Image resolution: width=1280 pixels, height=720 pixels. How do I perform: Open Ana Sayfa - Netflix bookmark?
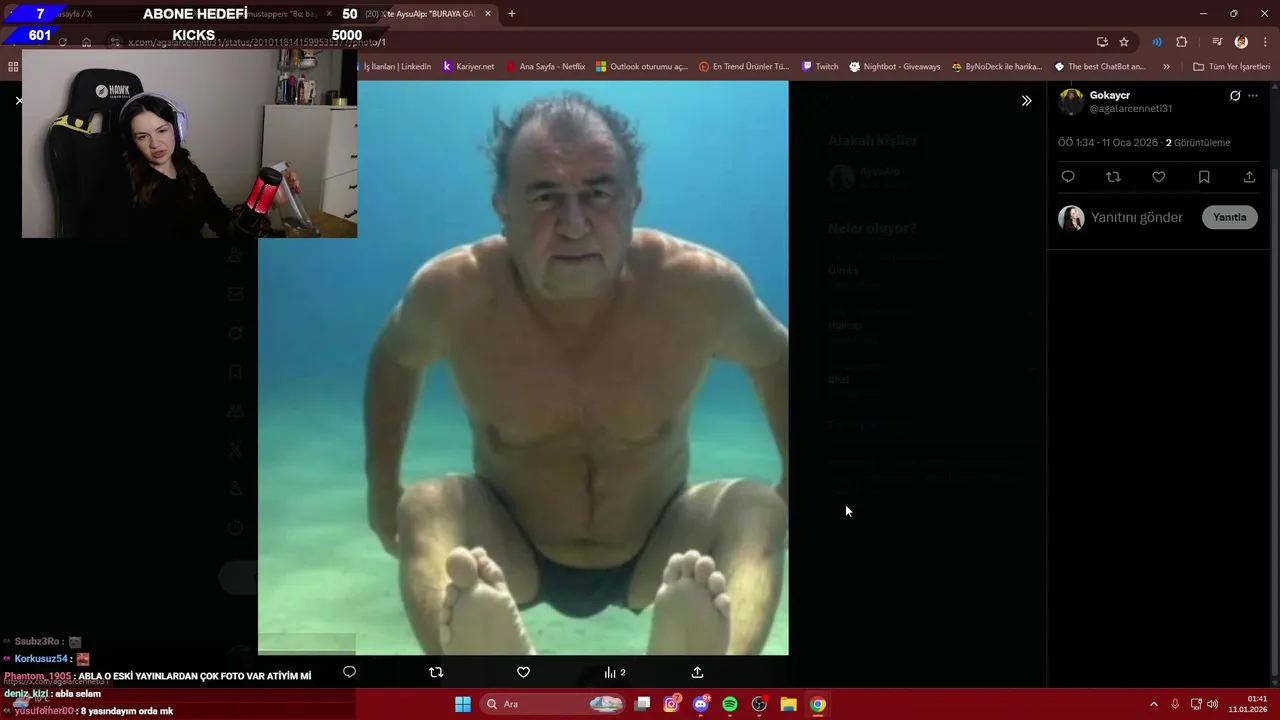pyautogui.click(x=545, y=67)
